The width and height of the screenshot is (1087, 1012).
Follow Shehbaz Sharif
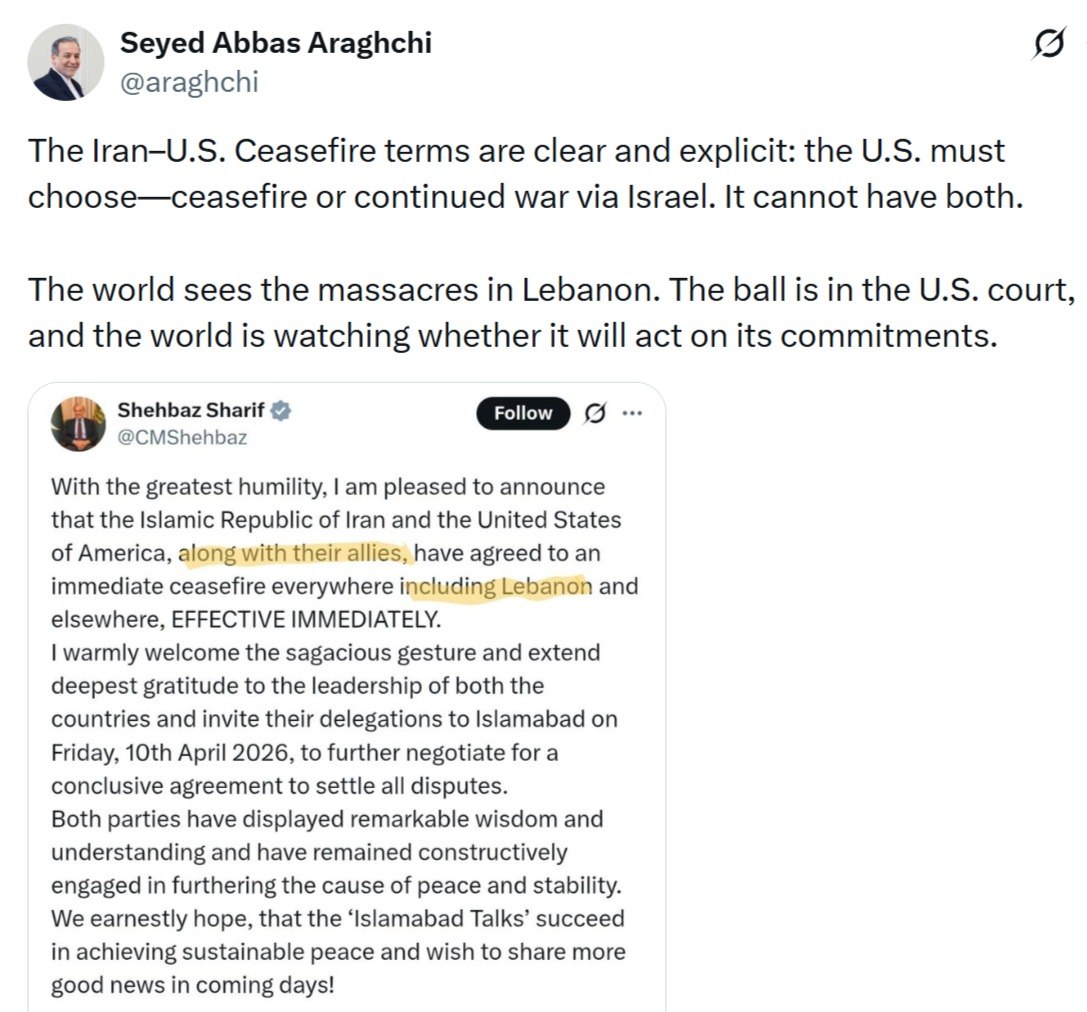523,413
